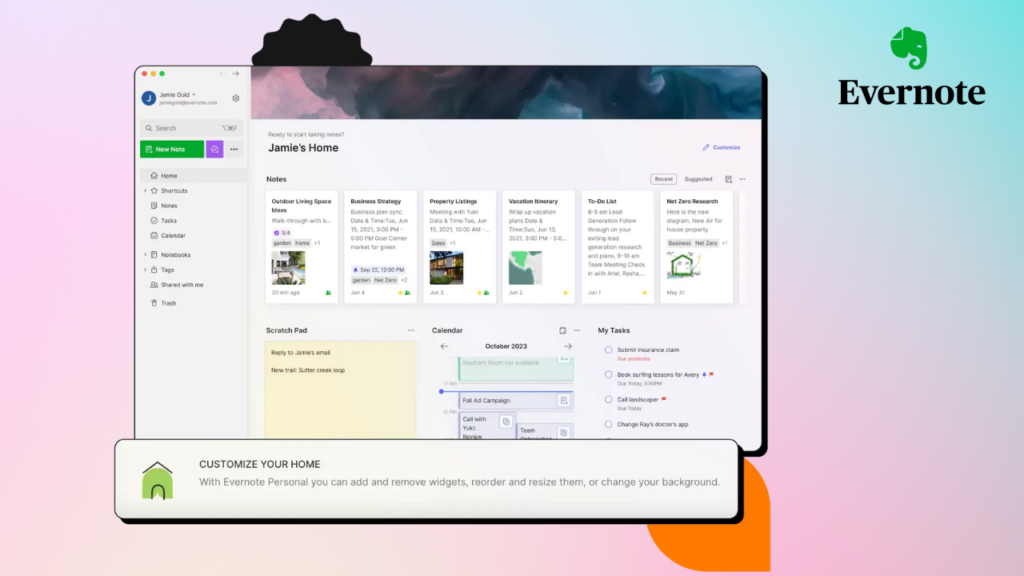
Task: Click the back navigation arrow in title bar
Action: (223, 74)
